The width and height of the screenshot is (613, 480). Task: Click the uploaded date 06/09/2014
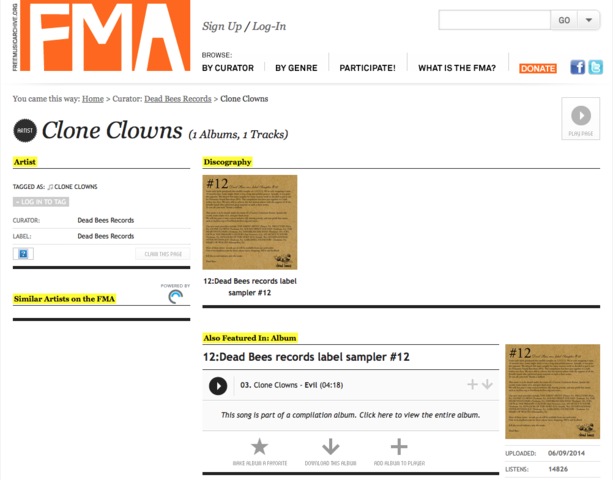pyautogui.click(x=566, y=453)
